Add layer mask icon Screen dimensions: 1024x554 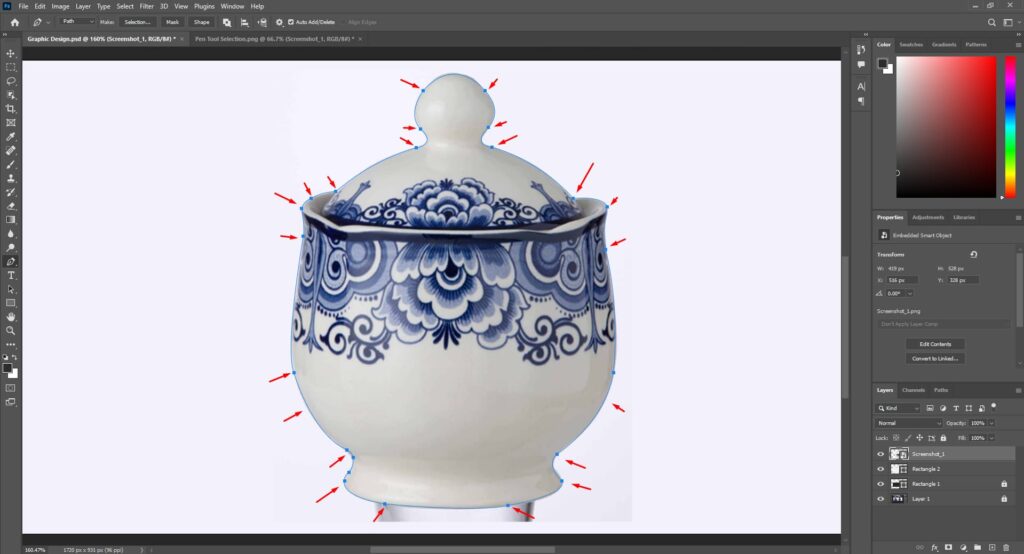(948, 547)
